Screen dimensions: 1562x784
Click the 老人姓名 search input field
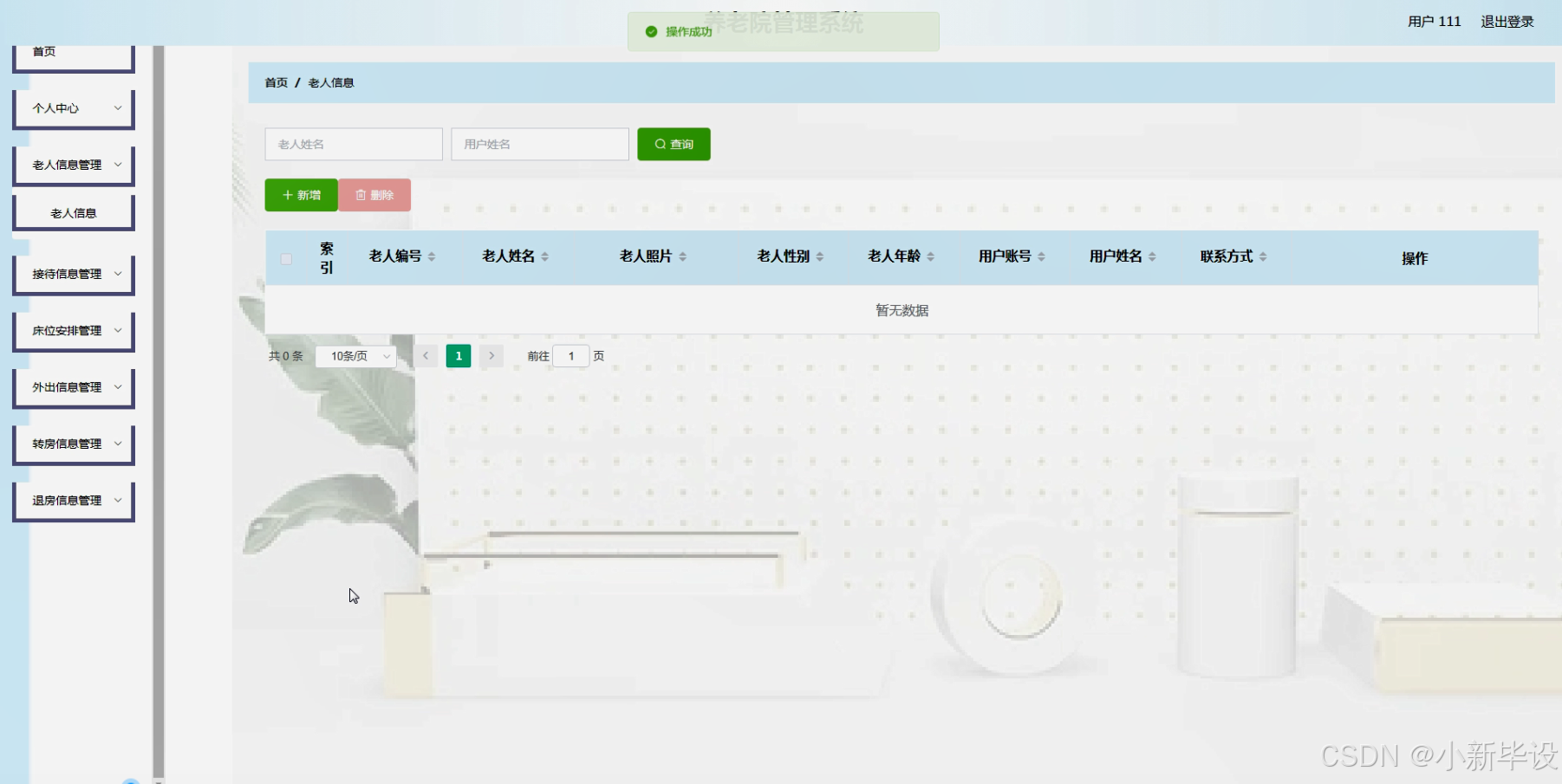tap(353, 144)
